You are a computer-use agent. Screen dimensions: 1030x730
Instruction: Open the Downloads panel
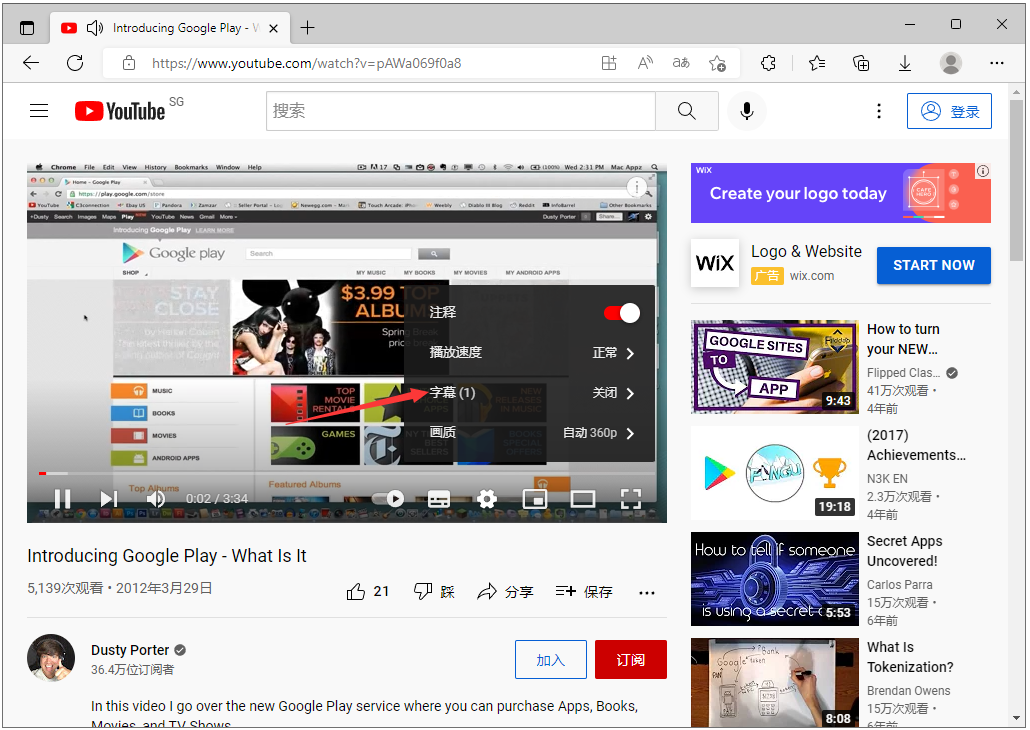click(x=905, y=63)
